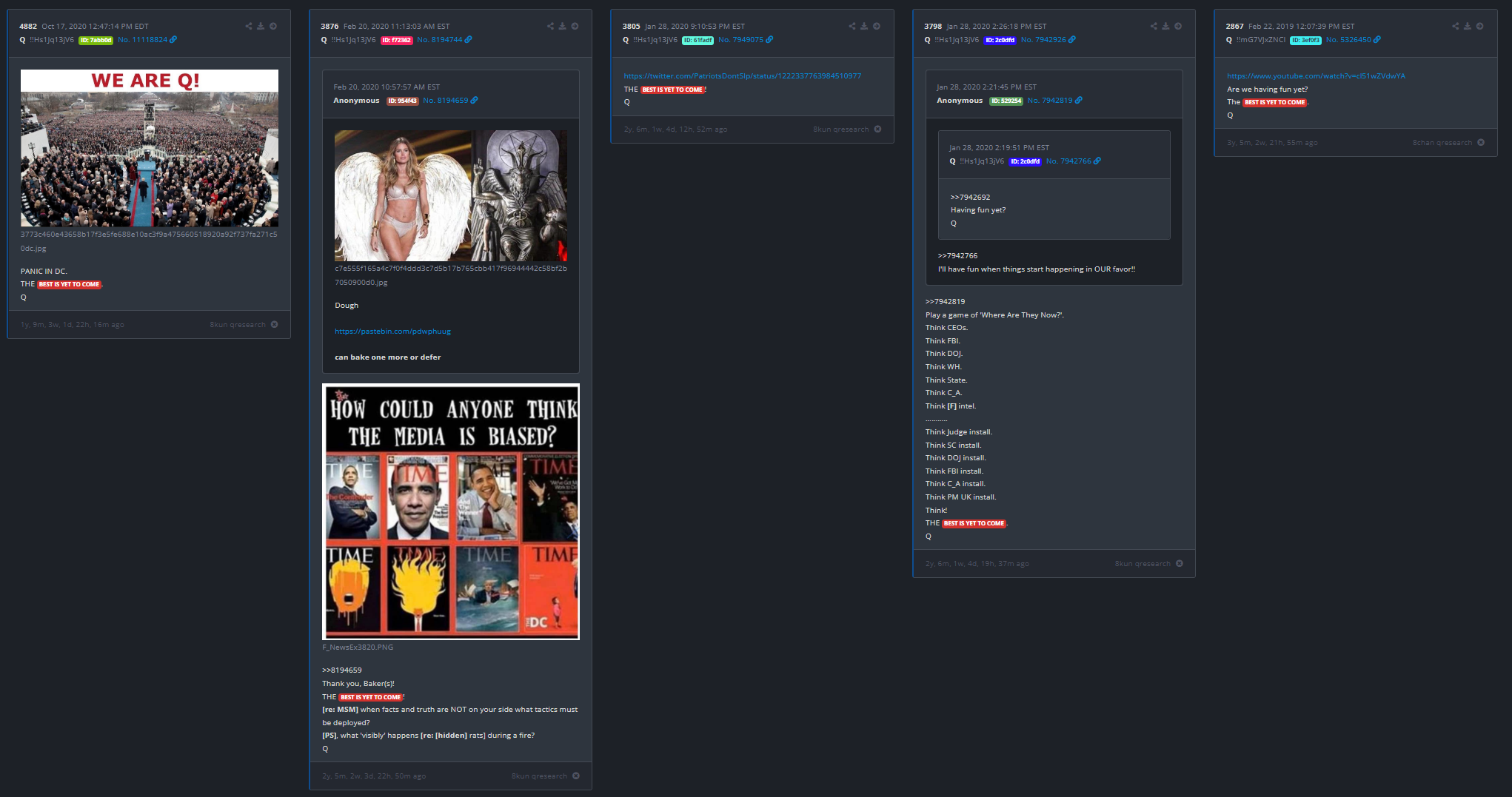Click 8chan qresearch label in post 2867
The height and width of the screenshot is (797, 1512).
pos(1442,143)
